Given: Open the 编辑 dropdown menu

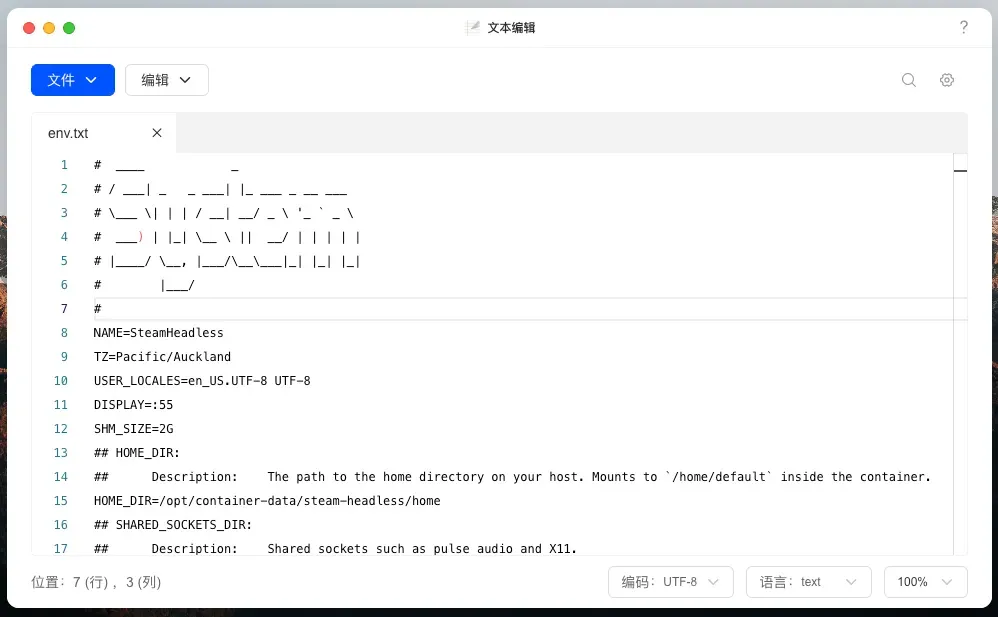Looking at the screenshot, I should click(166, 80).
